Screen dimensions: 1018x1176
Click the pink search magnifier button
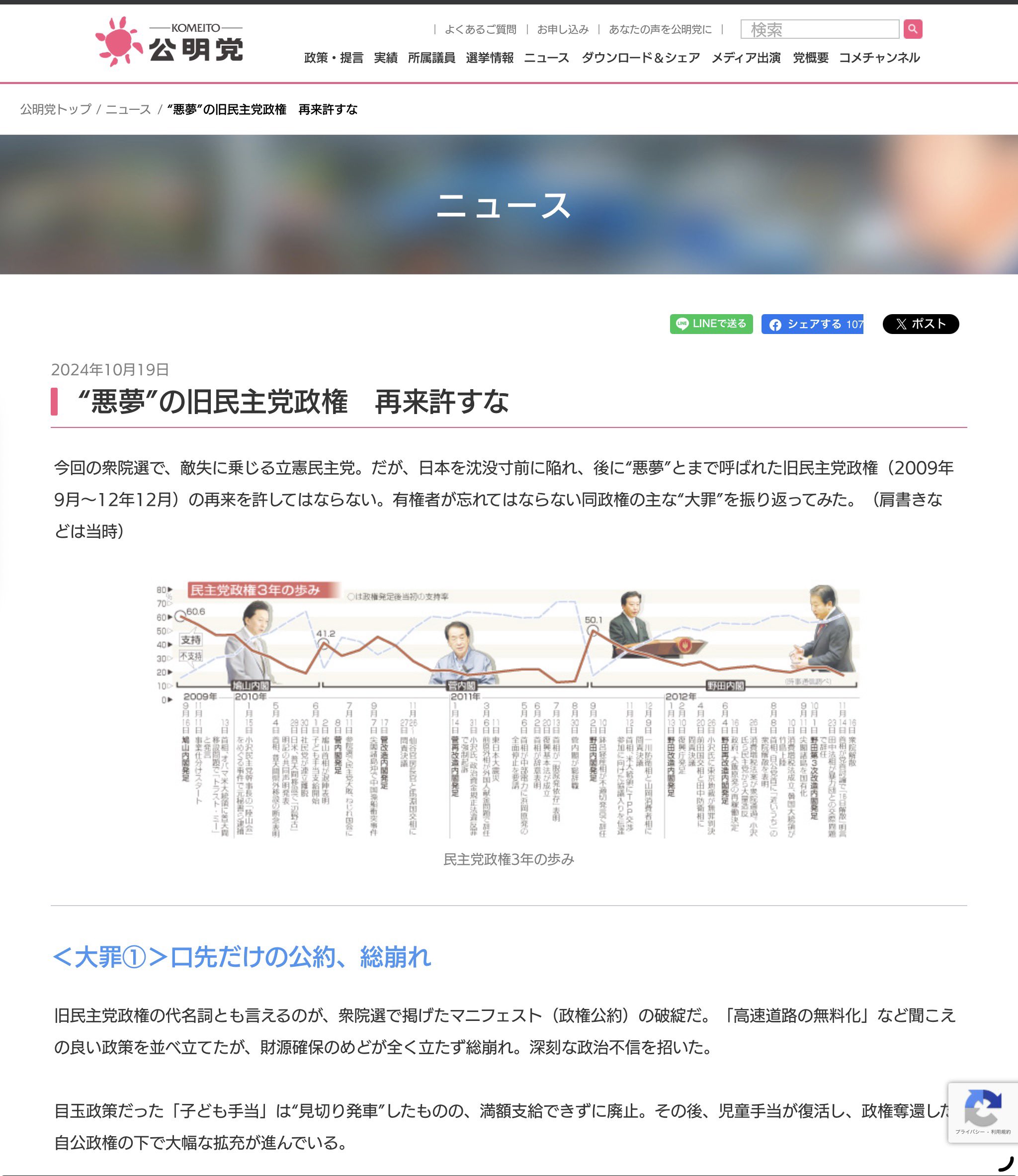click(912, 29)
